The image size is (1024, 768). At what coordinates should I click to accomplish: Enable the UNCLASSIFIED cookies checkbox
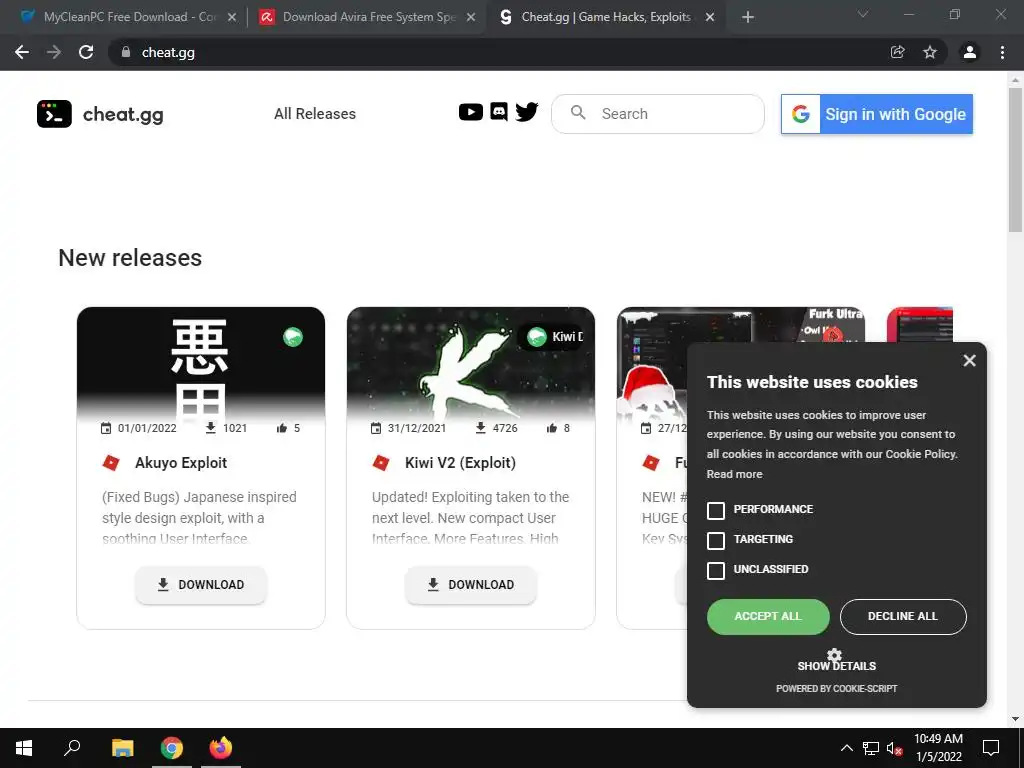click(716, 570)
